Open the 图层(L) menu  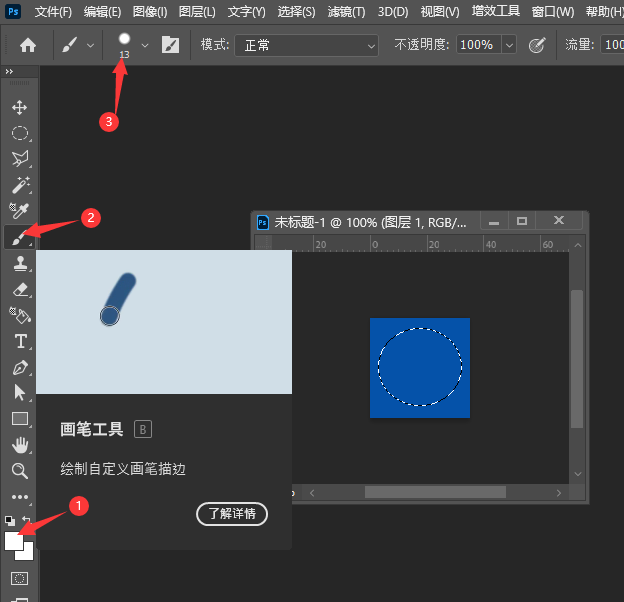(197, 12)
